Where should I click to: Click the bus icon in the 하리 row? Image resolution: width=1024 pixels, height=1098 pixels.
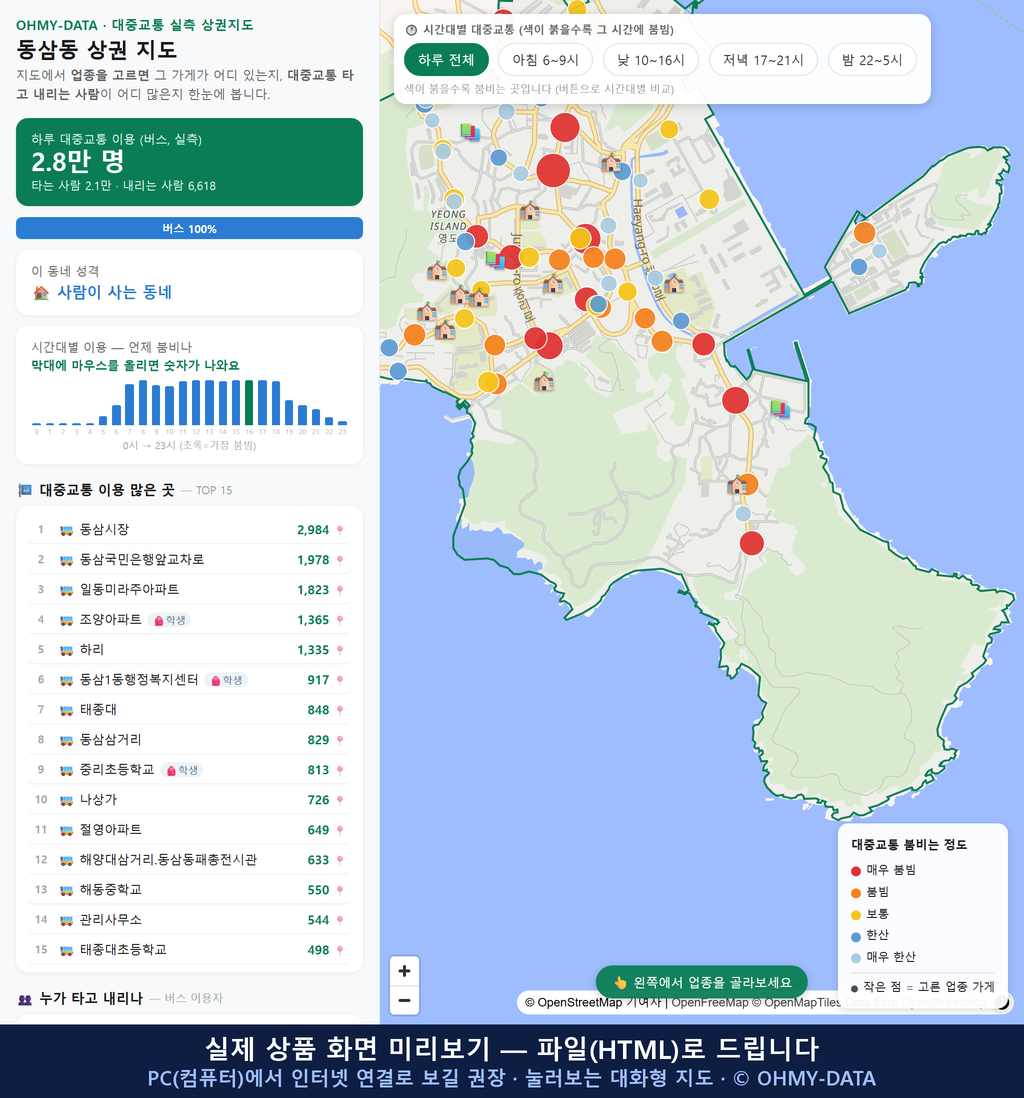click(67, 651)
